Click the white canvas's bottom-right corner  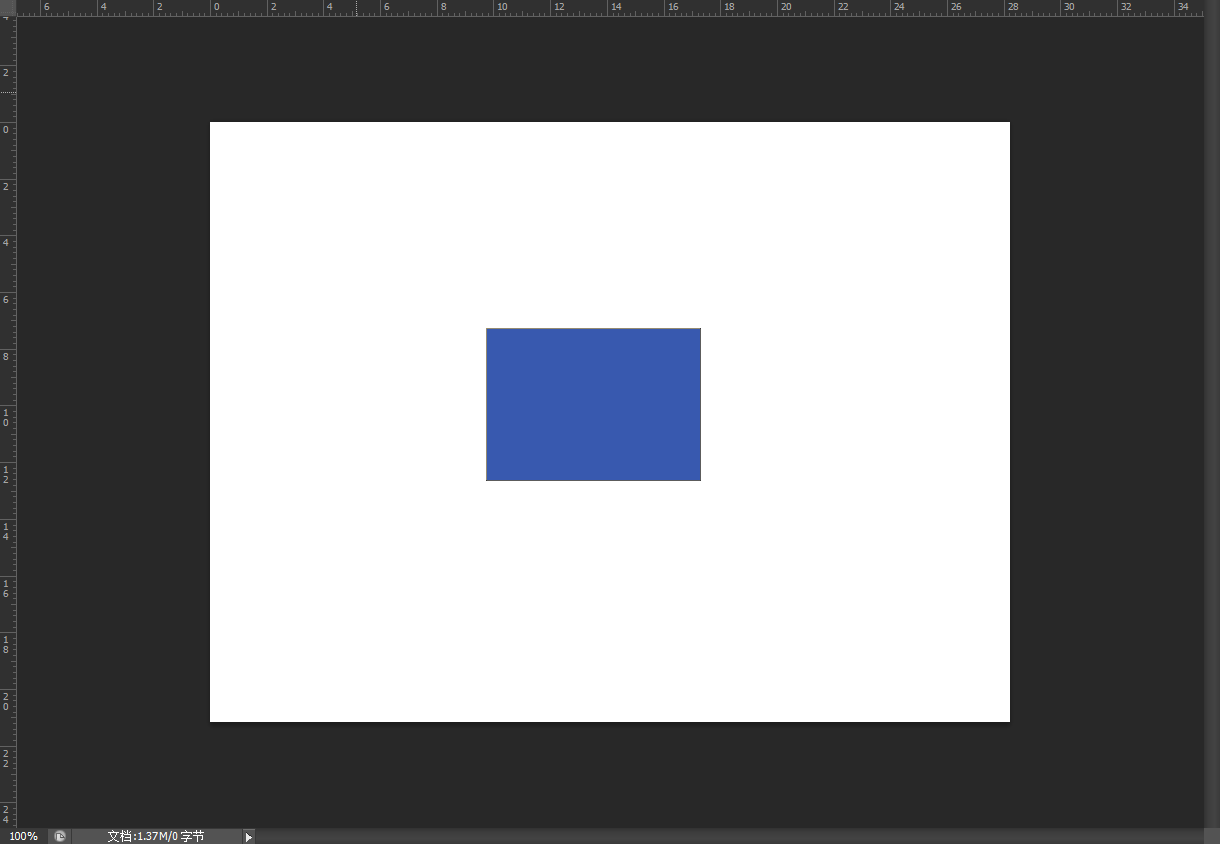click(x=1008, y=720)
